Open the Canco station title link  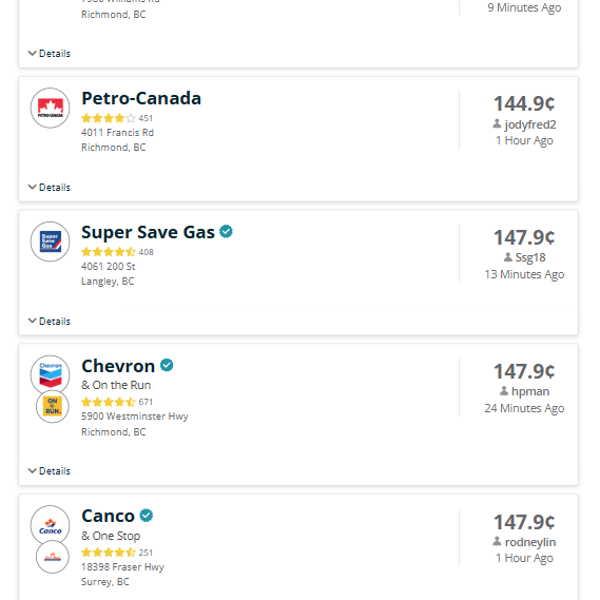pos(108,516)
